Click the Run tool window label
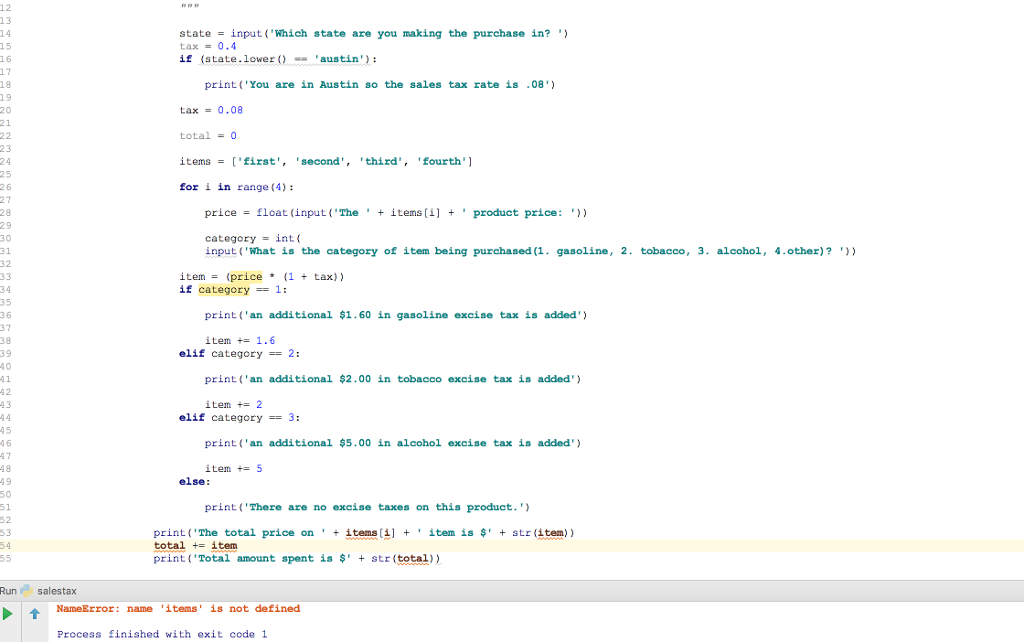Image resolution: width=1024 pixels, height=642 pixels. tap(10, 591)
